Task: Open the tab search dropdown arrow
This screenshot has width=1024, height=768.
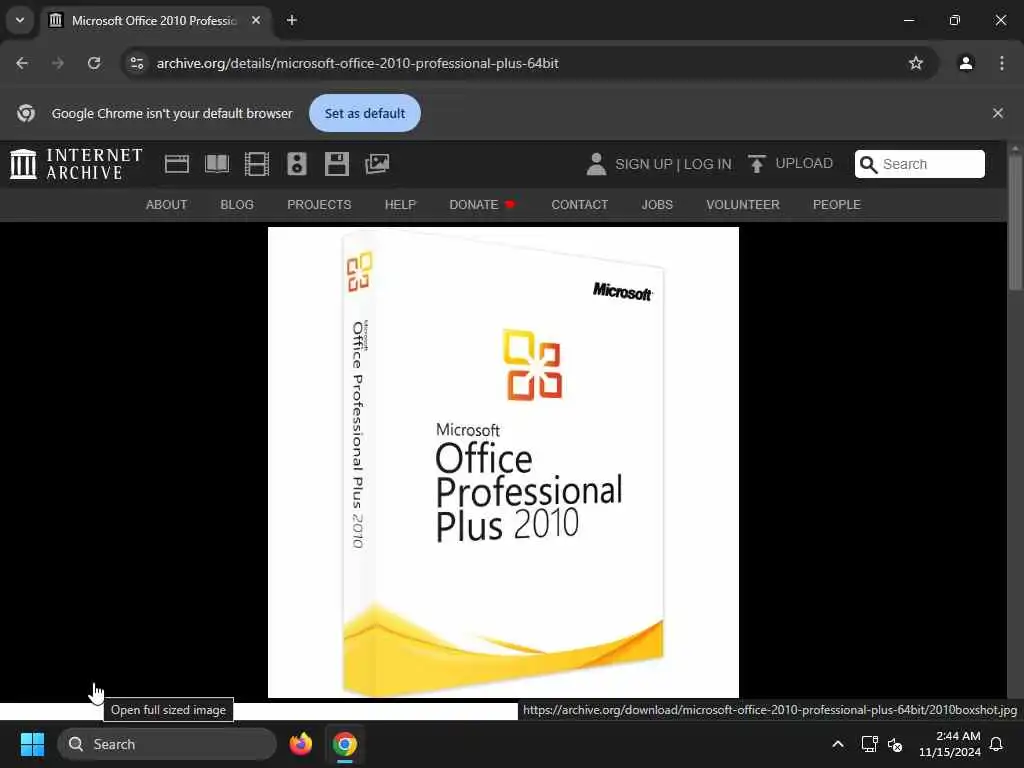Action: click(x=20, y=20)
